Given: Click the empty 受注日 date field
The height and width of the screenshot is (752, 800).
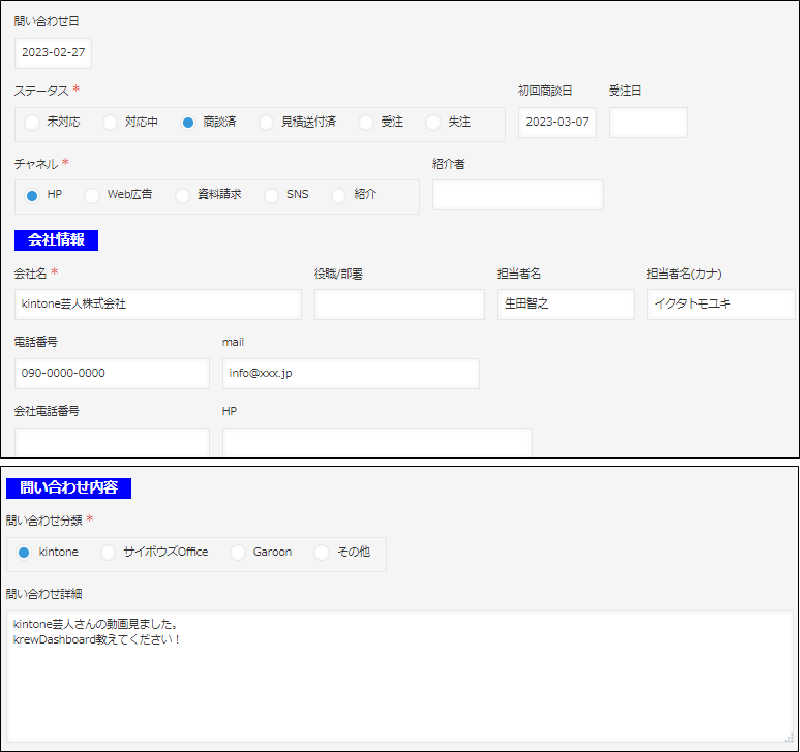Looking at the screenshot, I should 648,122.
